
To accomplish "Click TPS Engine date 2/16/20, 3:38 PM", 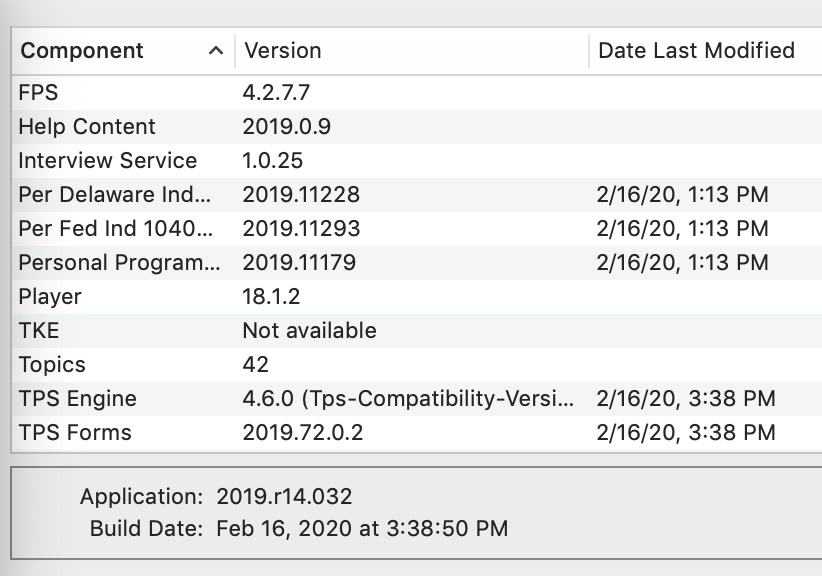I will [686, 399].
